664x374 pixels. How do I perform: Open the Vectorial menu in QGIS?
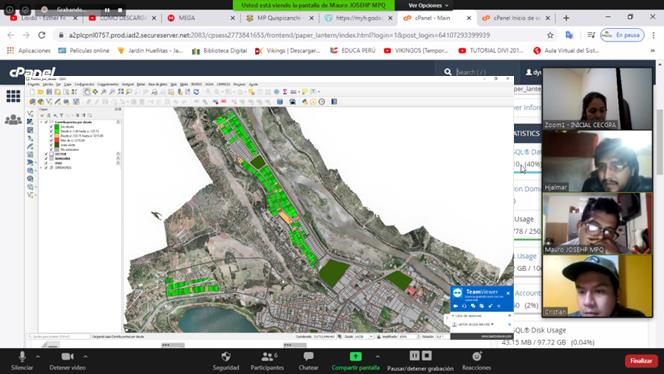[x=128, y=84]
